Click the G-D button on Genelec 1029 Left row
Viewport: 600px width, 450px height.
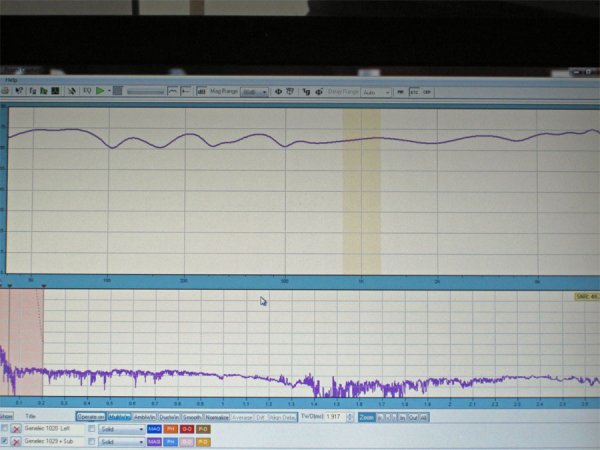coord(187,428)
